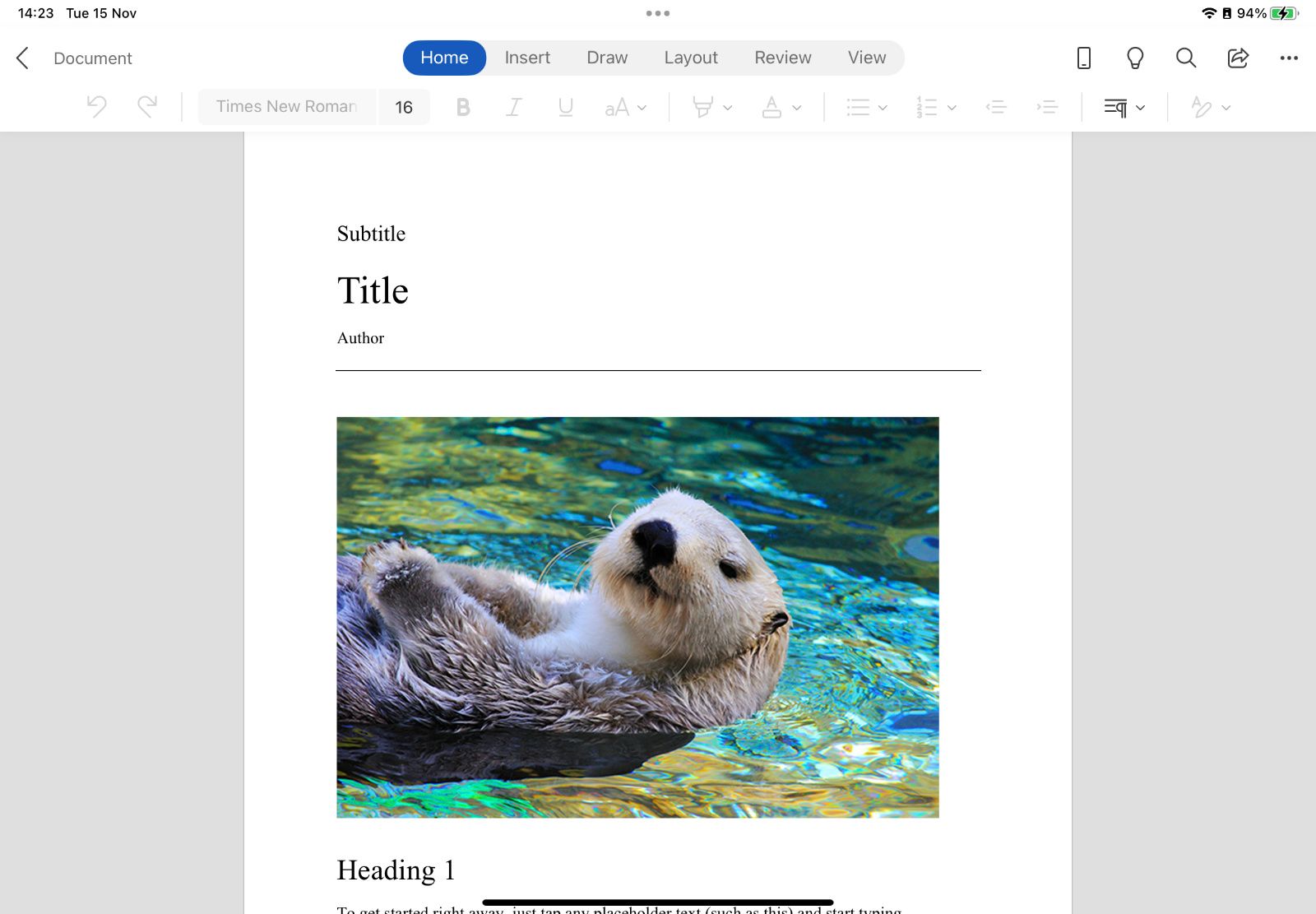Viewport: 1316px width, 914px height.
Task: Toggle Italic formatting
Action: point(513,106)
